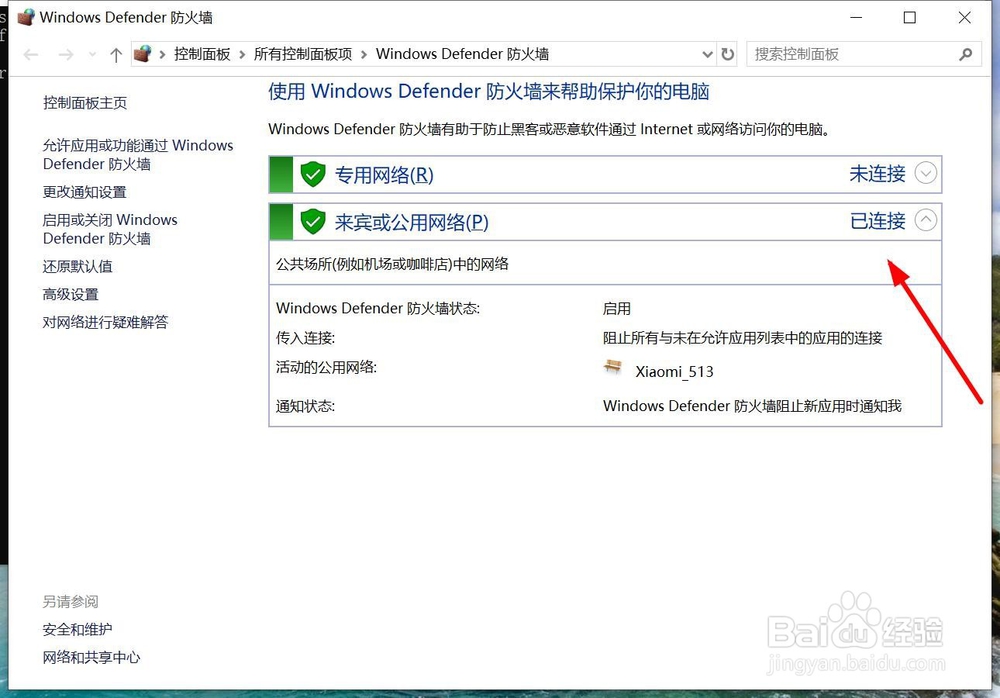The width and height of the screenshot is (1000, 698).
Task: Expand chevron after 控制面板 breadcrumb
Action: coord(242,55)
